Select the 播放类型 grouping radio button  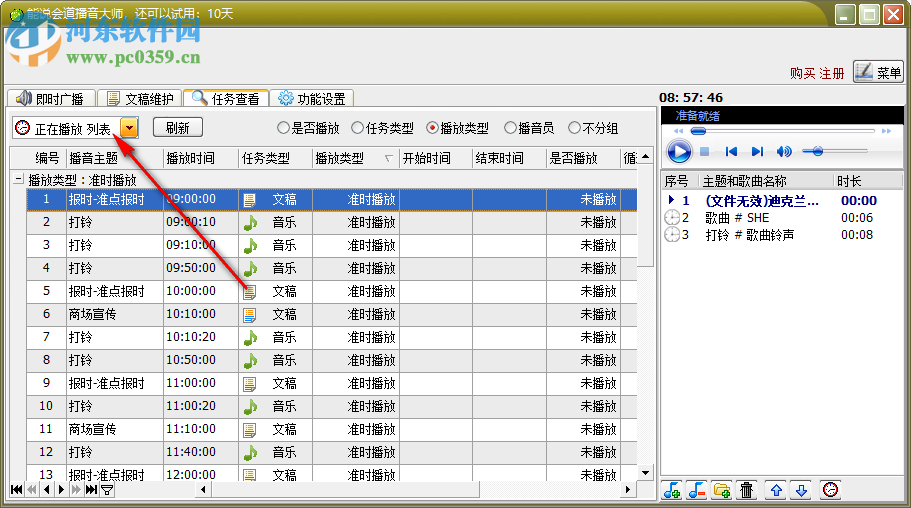[x=432, y=128]
